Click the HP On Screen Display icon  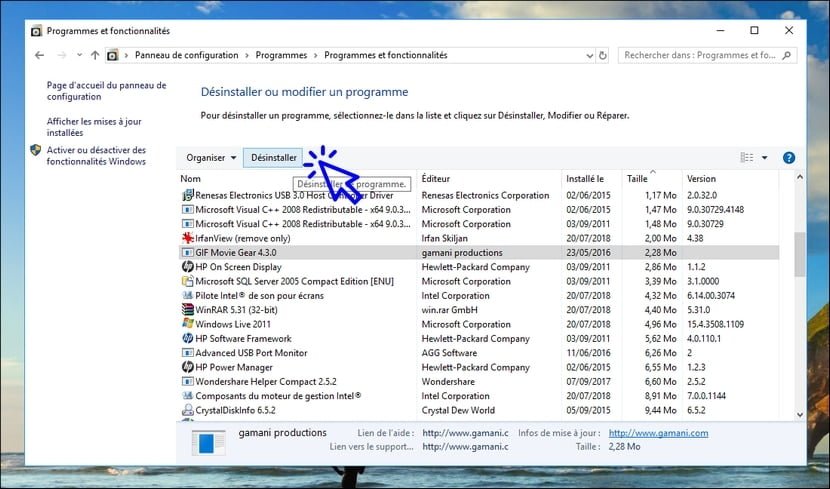(x=187, y=267)
